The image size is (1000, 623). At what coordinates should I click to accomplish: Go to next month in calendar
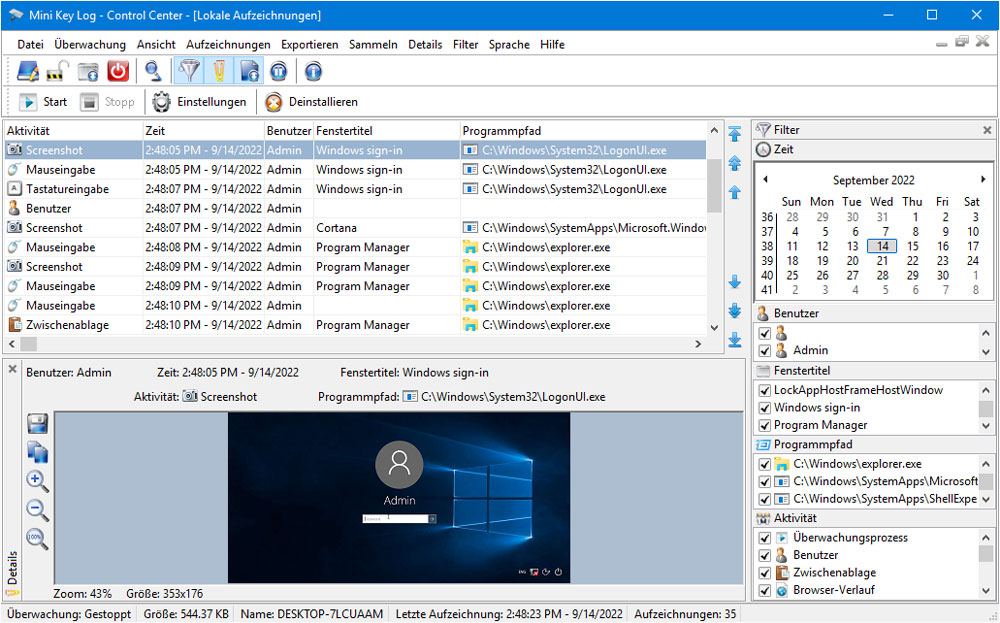(x=983, y=180)
